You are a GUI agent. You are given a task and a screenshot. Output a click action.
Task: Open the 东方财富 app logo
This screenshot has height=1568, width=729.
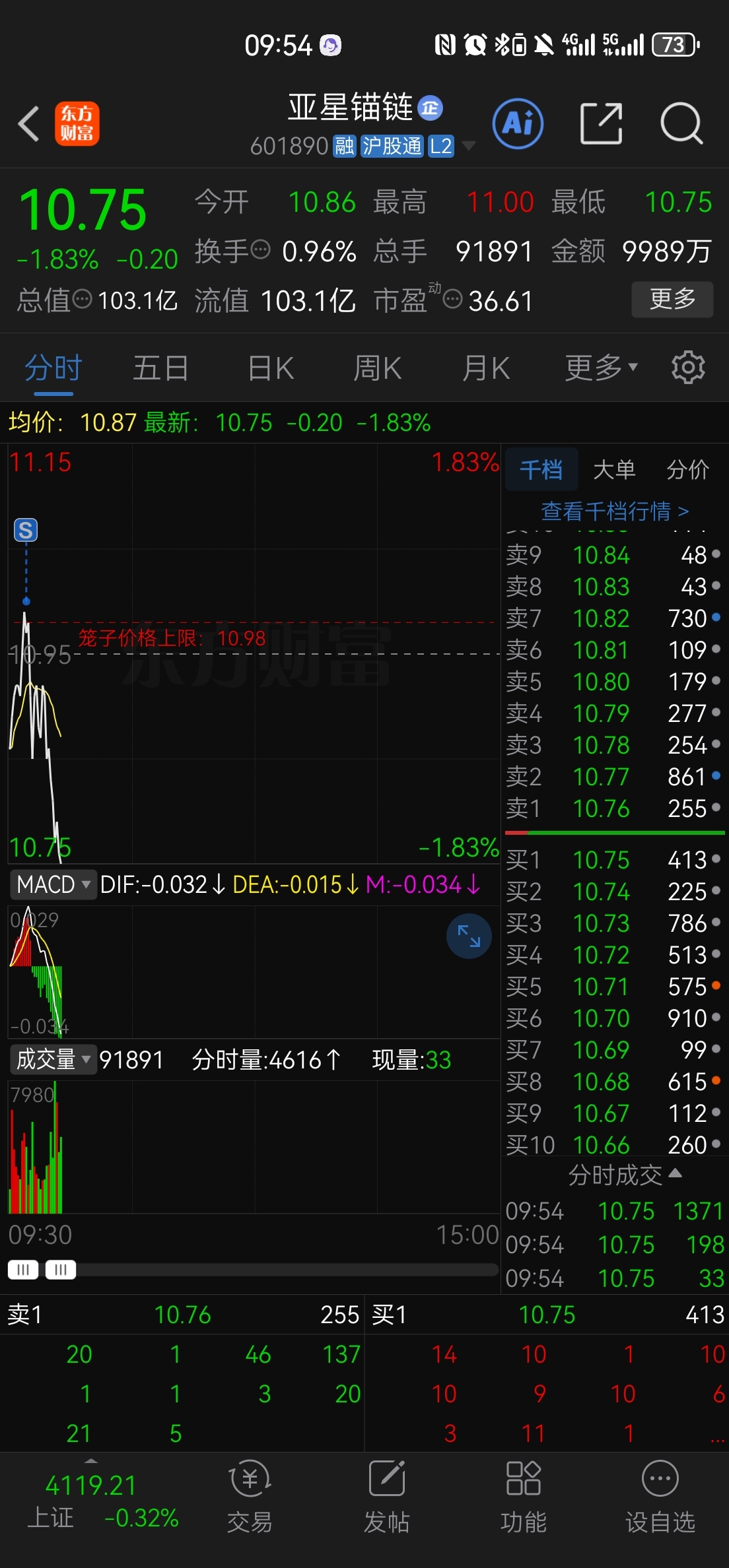click(77, 123)
